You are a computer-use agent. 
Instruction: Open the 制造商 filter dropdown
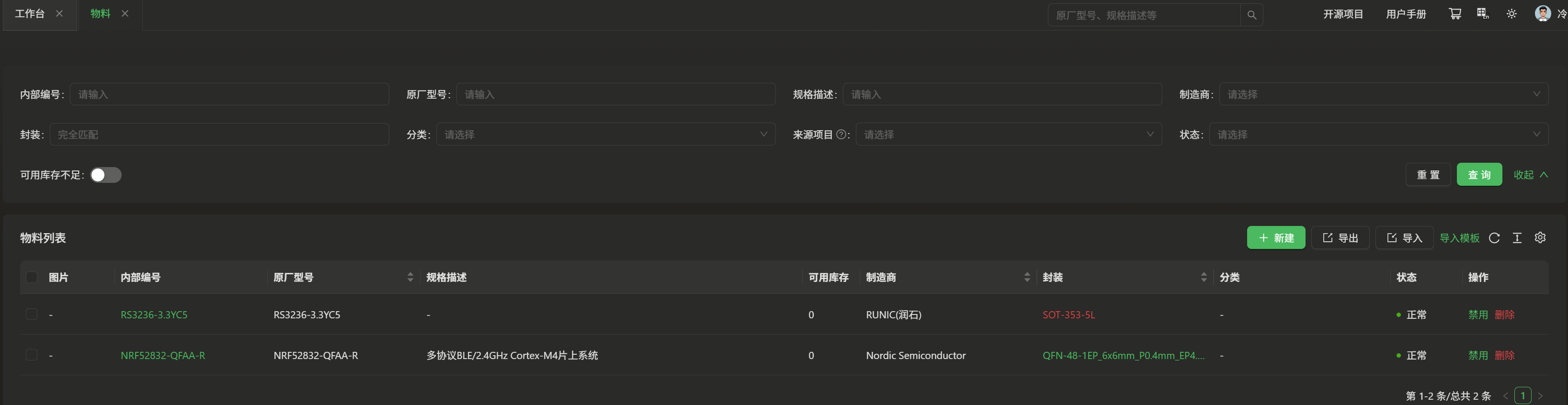[1384, 94]
